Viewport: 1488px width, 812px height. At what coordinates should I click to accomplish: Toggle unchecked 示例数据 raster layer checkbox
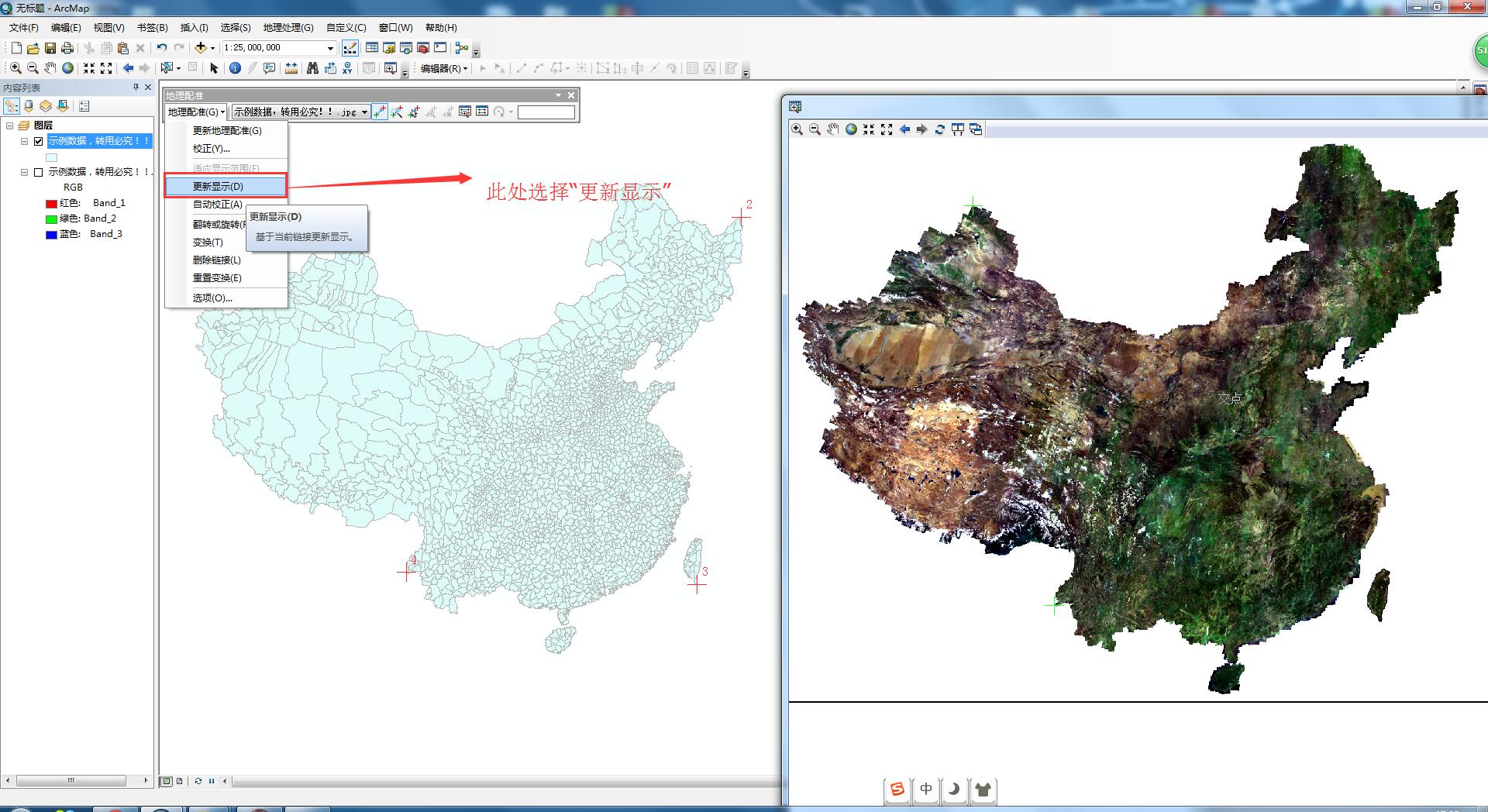click(x=39, y=172)
